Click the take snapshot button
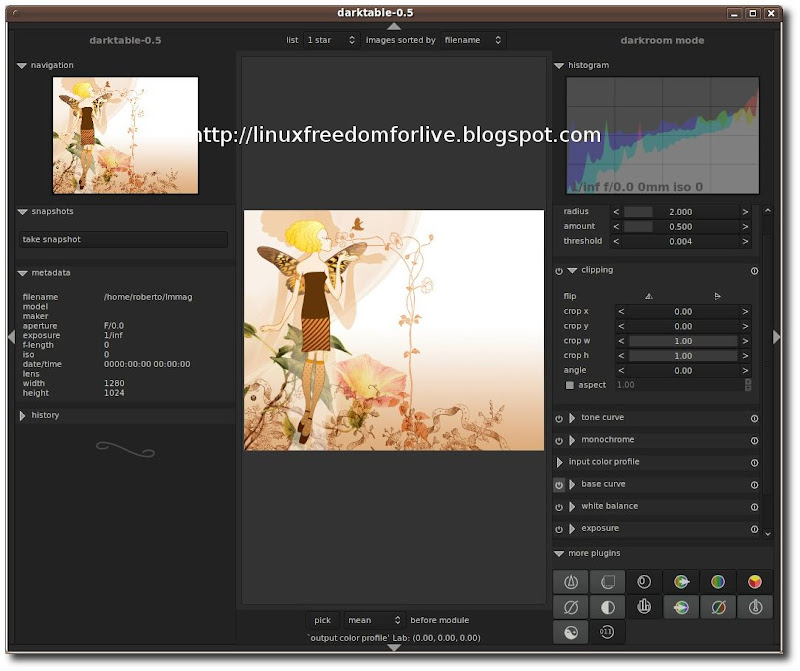The height and width of the screenshot is (671, 800). coord(123,239)
